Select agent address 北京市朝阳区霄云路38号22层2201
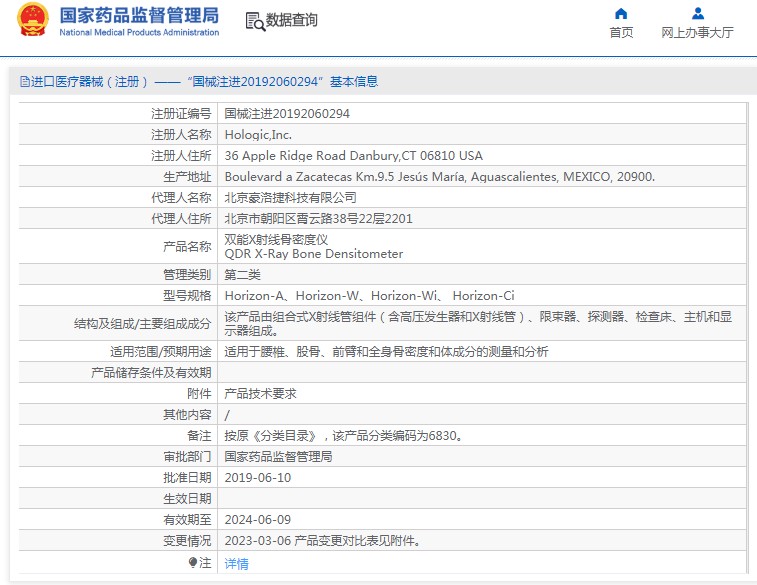The image size is (757, 585). click(318, 219)
